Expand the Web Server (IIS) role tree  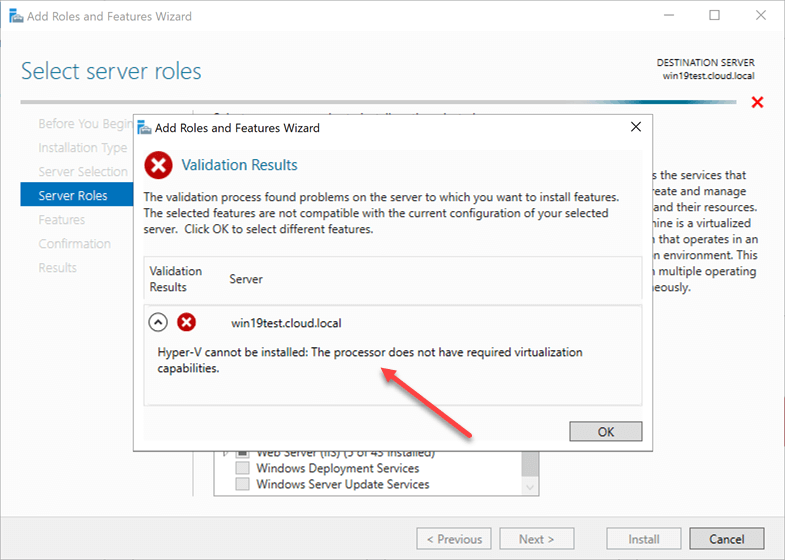point(225,453)
